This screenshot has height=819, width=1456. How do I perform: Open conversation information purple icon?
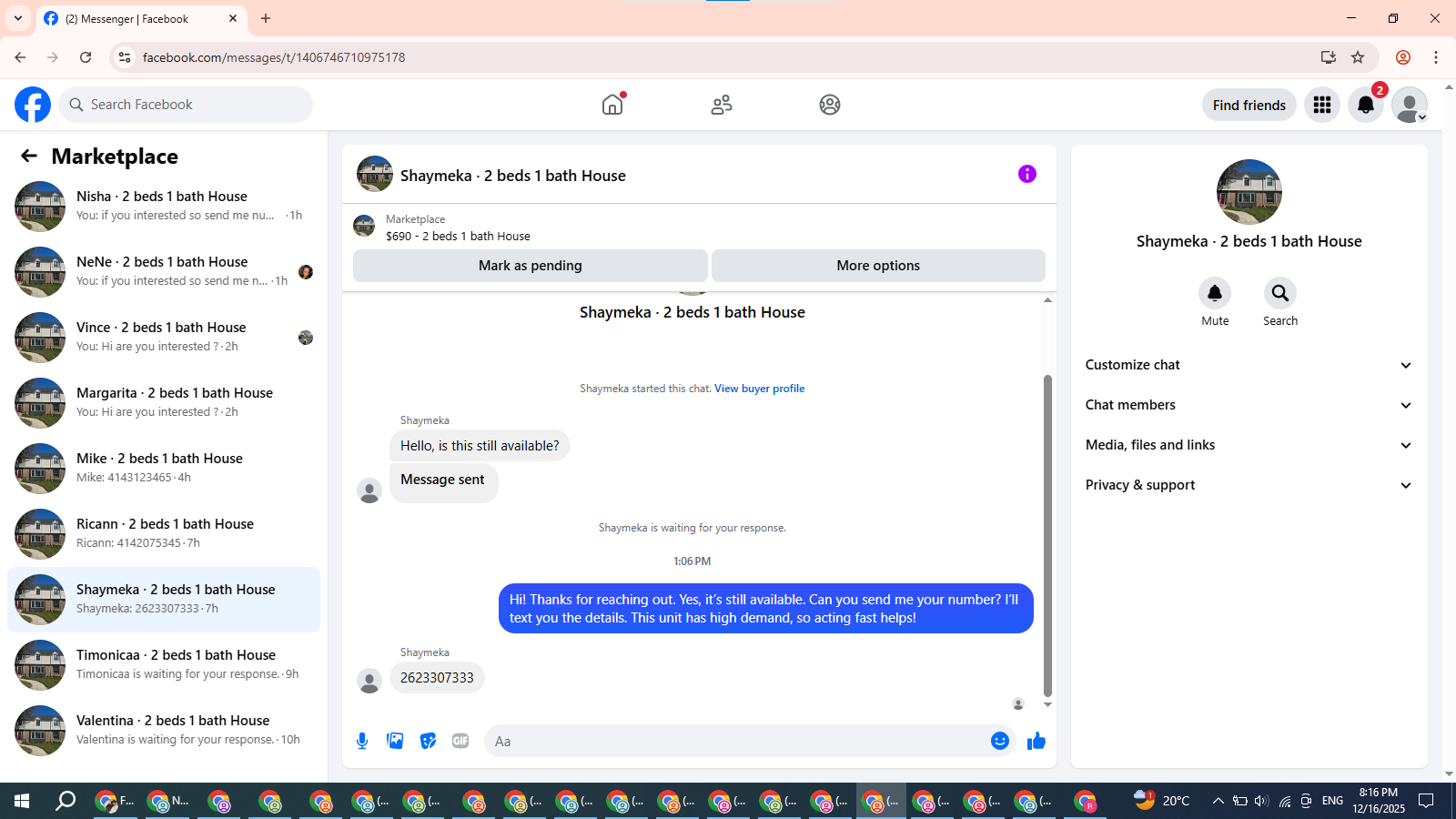(x=1027, y=174)
